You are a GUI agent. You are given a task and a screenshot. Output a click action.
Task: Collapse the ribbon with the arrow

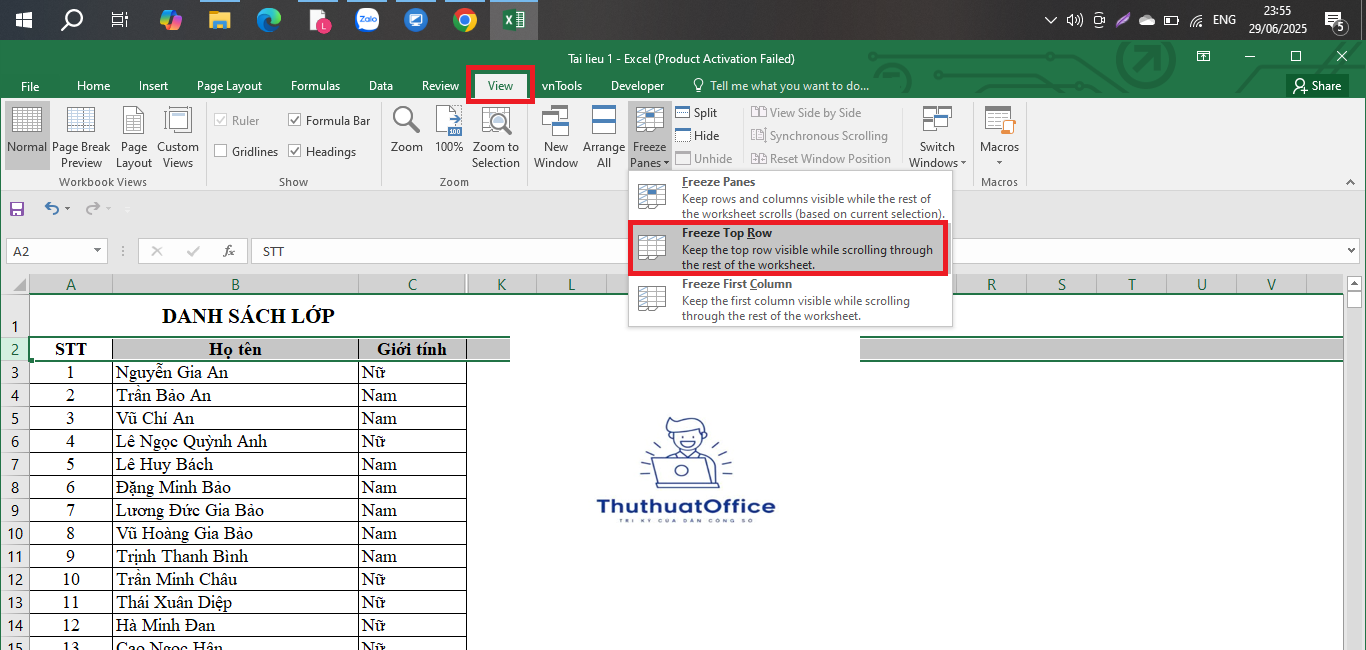tap(1350, 183)
